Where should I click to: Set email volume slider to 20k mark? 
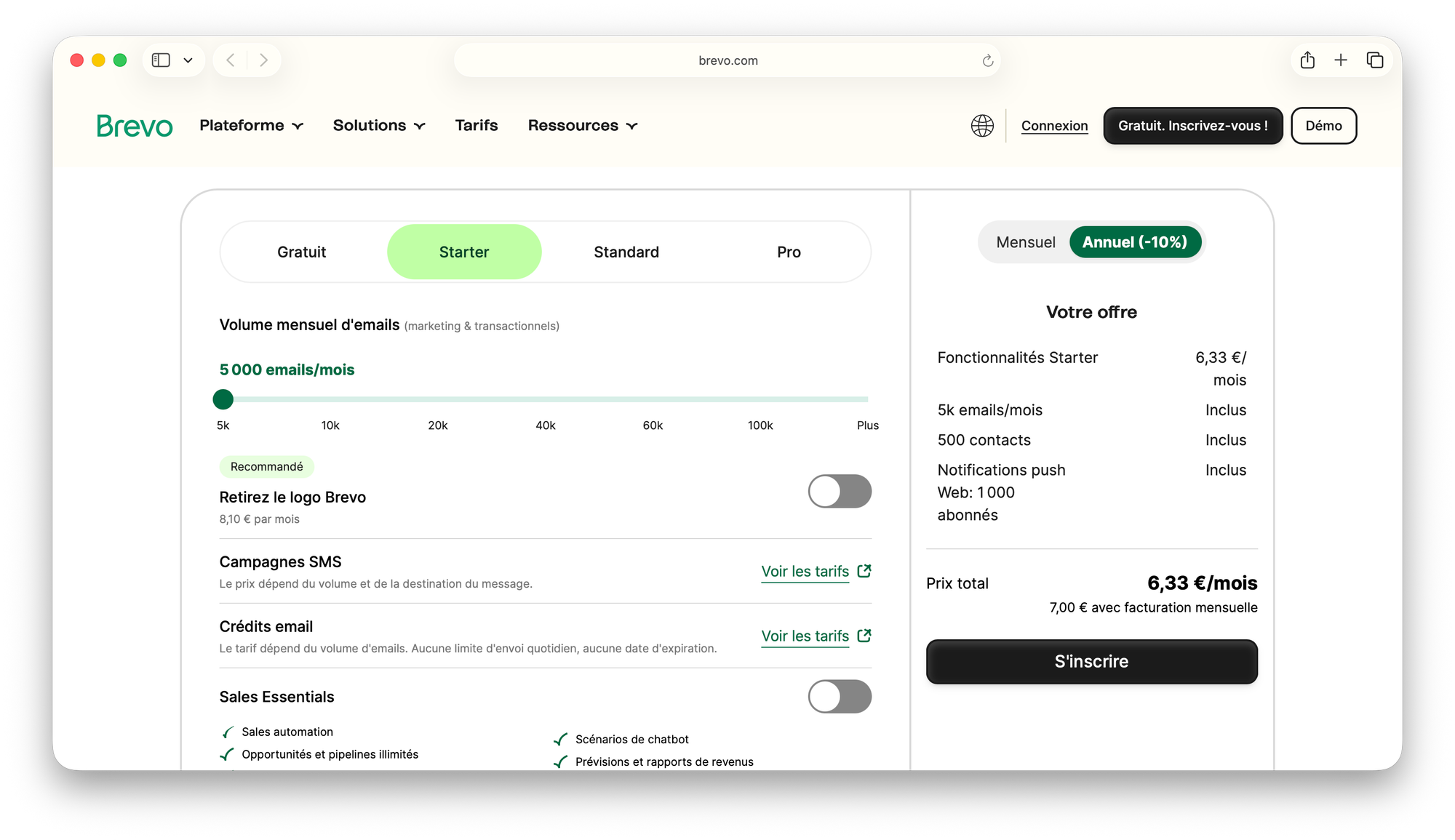tap(438, 399)
